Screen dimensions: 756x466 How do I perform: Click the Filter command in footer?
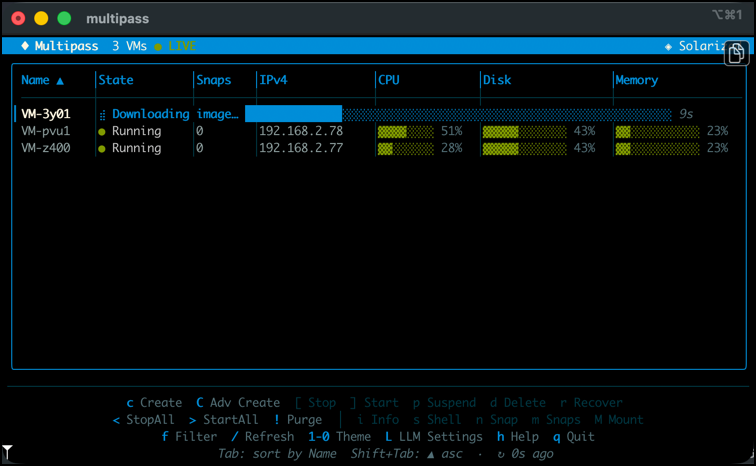(x=189, y=436)
